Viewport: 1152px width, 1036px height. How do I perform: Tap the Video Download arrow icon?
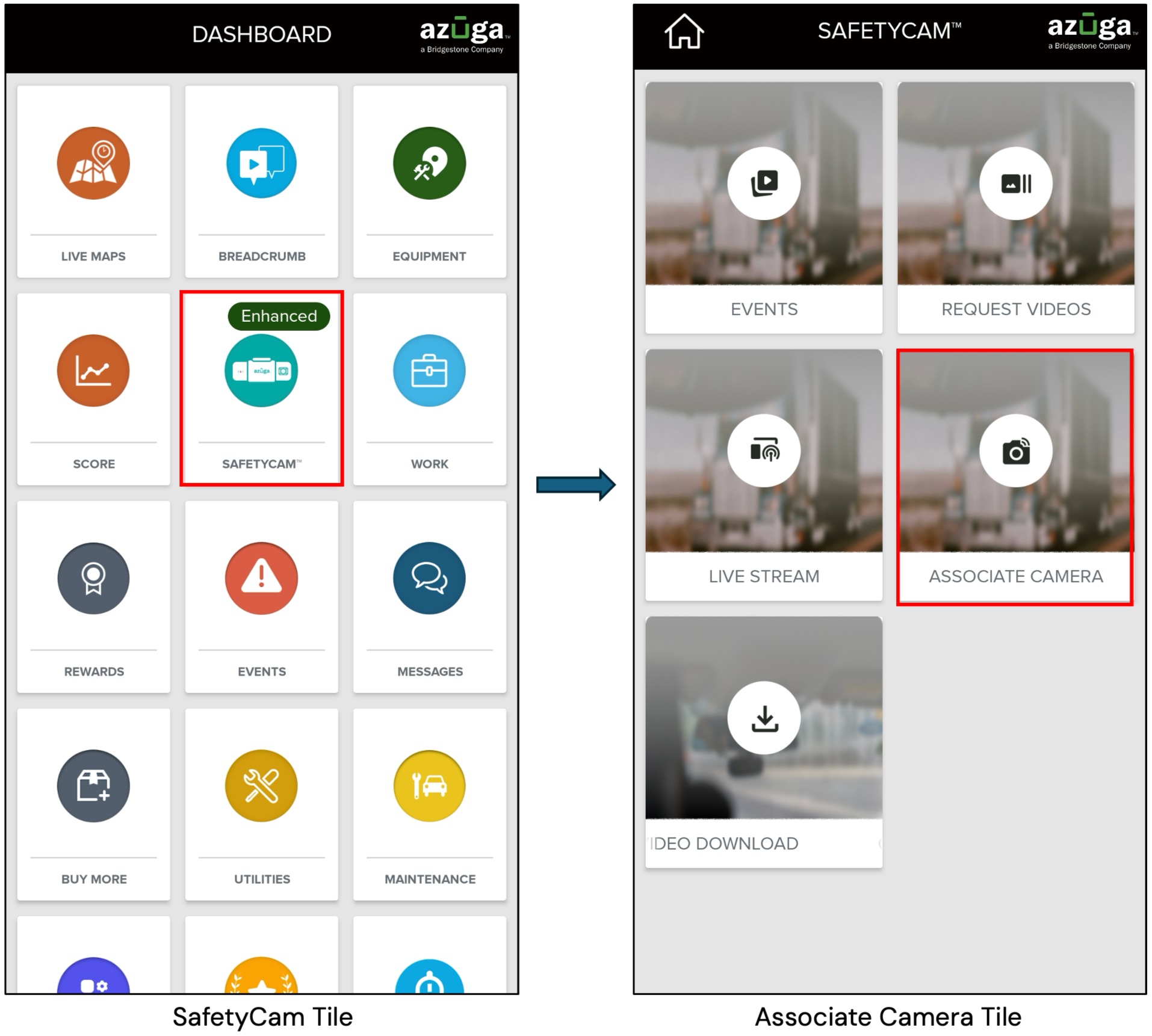[x=764, y=718]
